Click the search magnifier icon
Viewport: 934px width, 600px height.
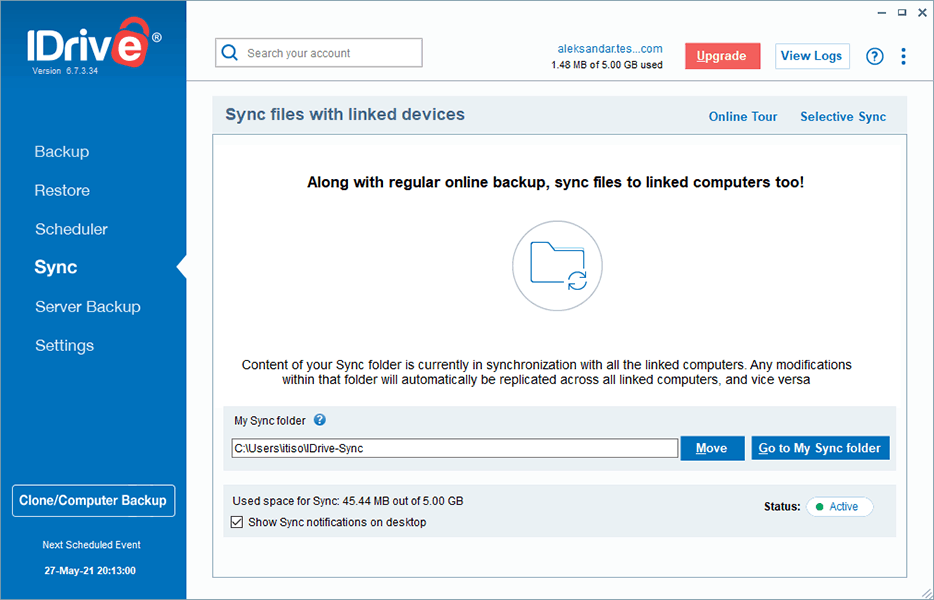point(229,53)
